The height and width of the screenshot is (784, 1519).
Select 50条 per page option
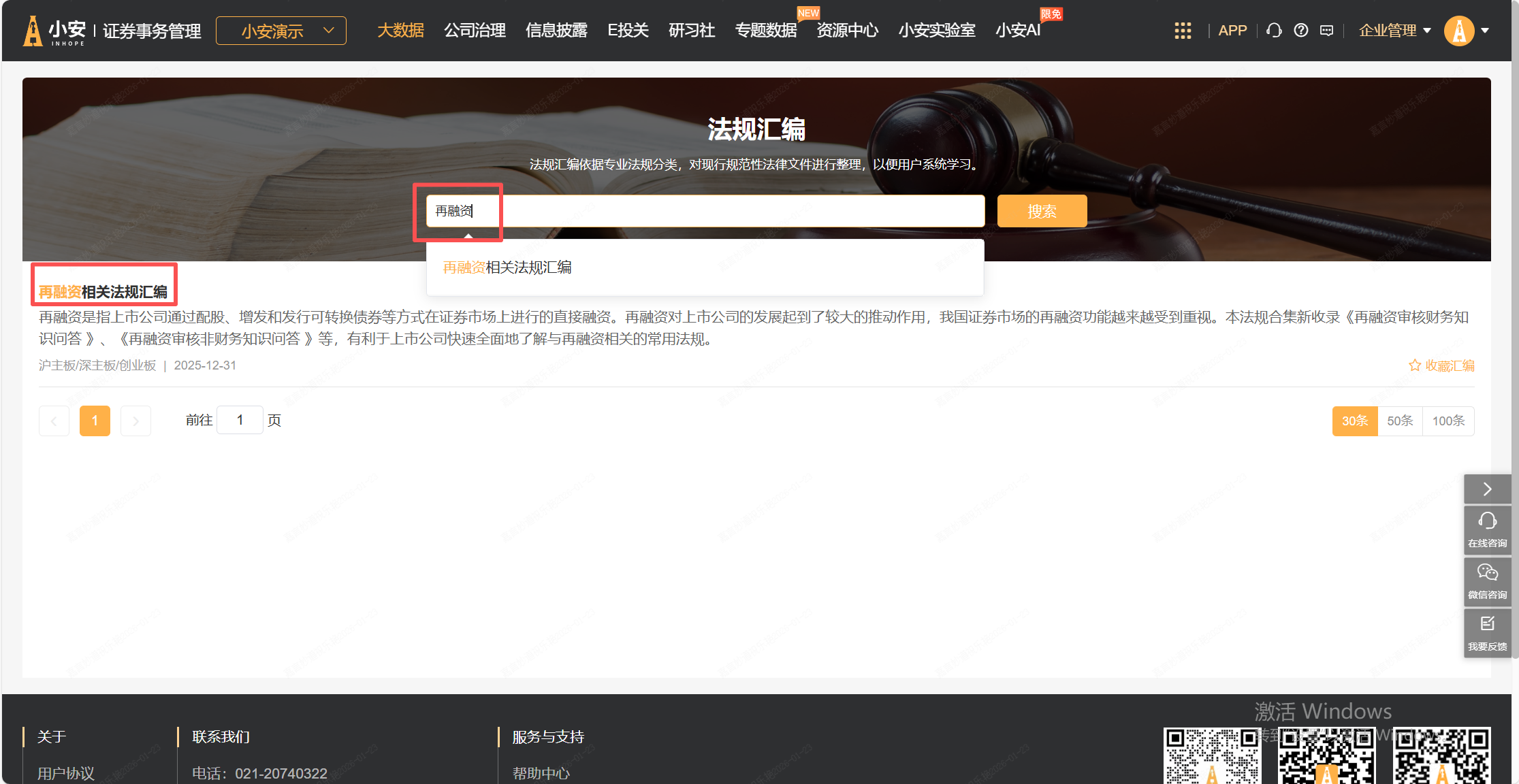click(x=1400, y=421)
